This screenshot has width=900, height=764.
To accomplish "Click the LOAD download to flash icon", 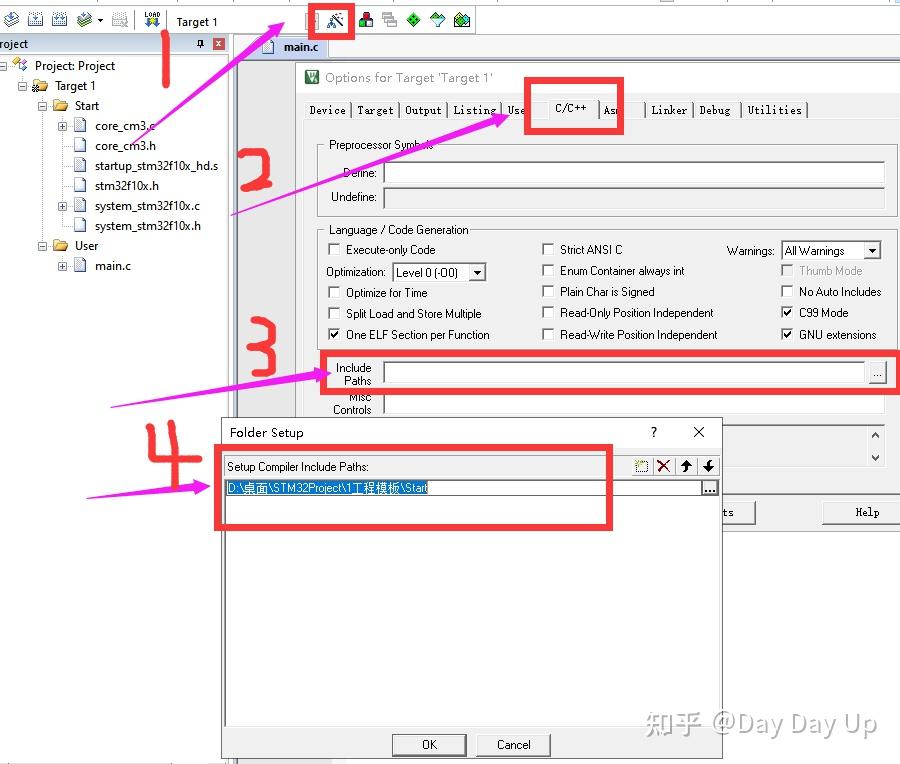I will point(152,20).
